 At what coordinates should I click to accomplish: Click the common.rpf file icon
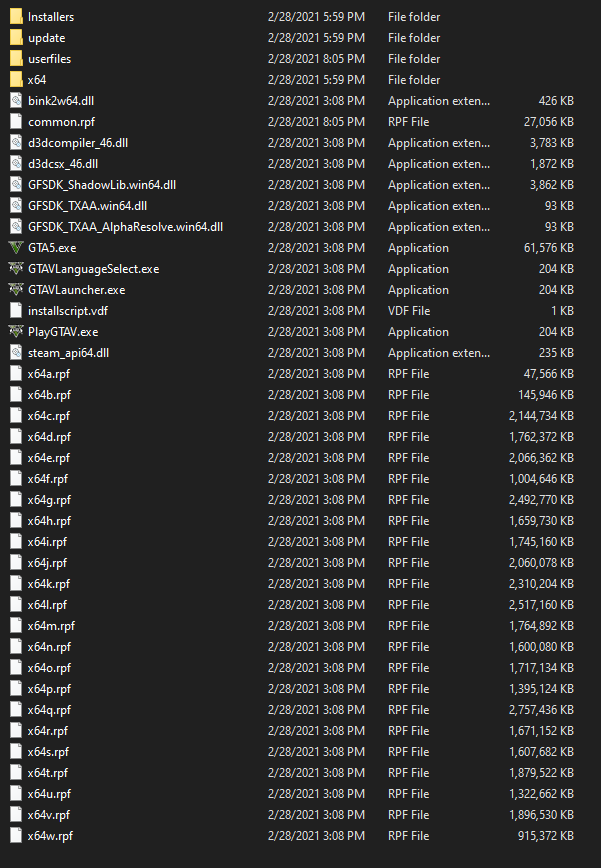coord(15,122)
